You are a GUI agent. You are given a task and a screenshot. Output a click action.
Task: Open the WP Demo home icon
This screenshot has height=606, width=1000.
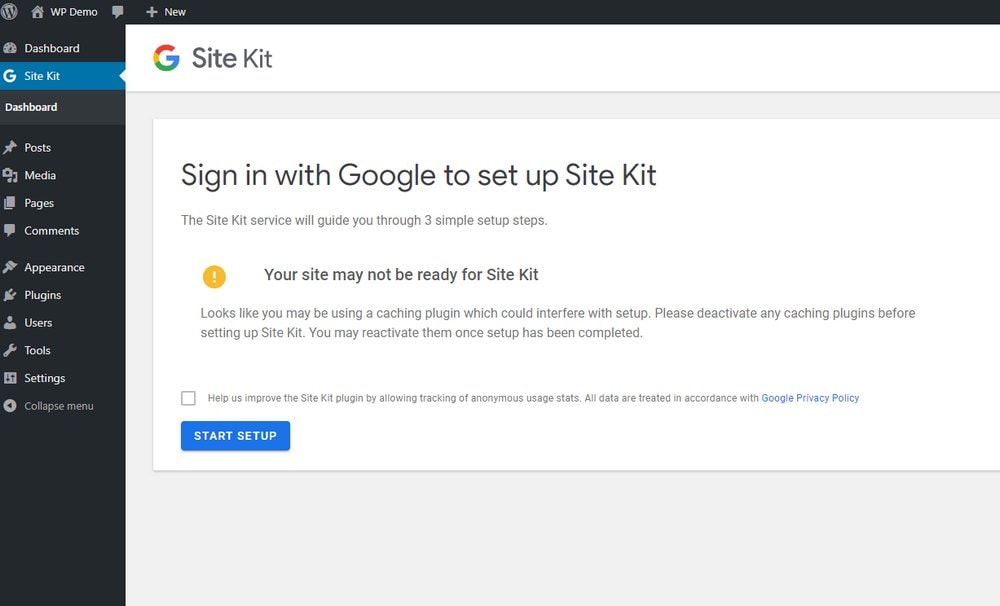pos(38,11)
